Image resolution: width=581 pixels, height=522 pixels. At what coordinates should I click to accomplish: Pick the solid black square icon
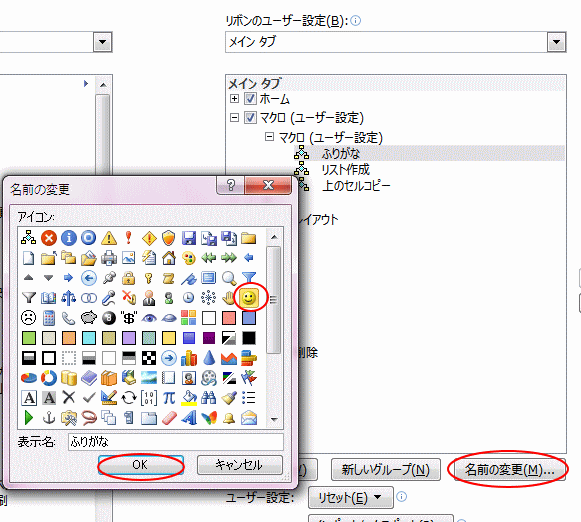click(249, 338)
